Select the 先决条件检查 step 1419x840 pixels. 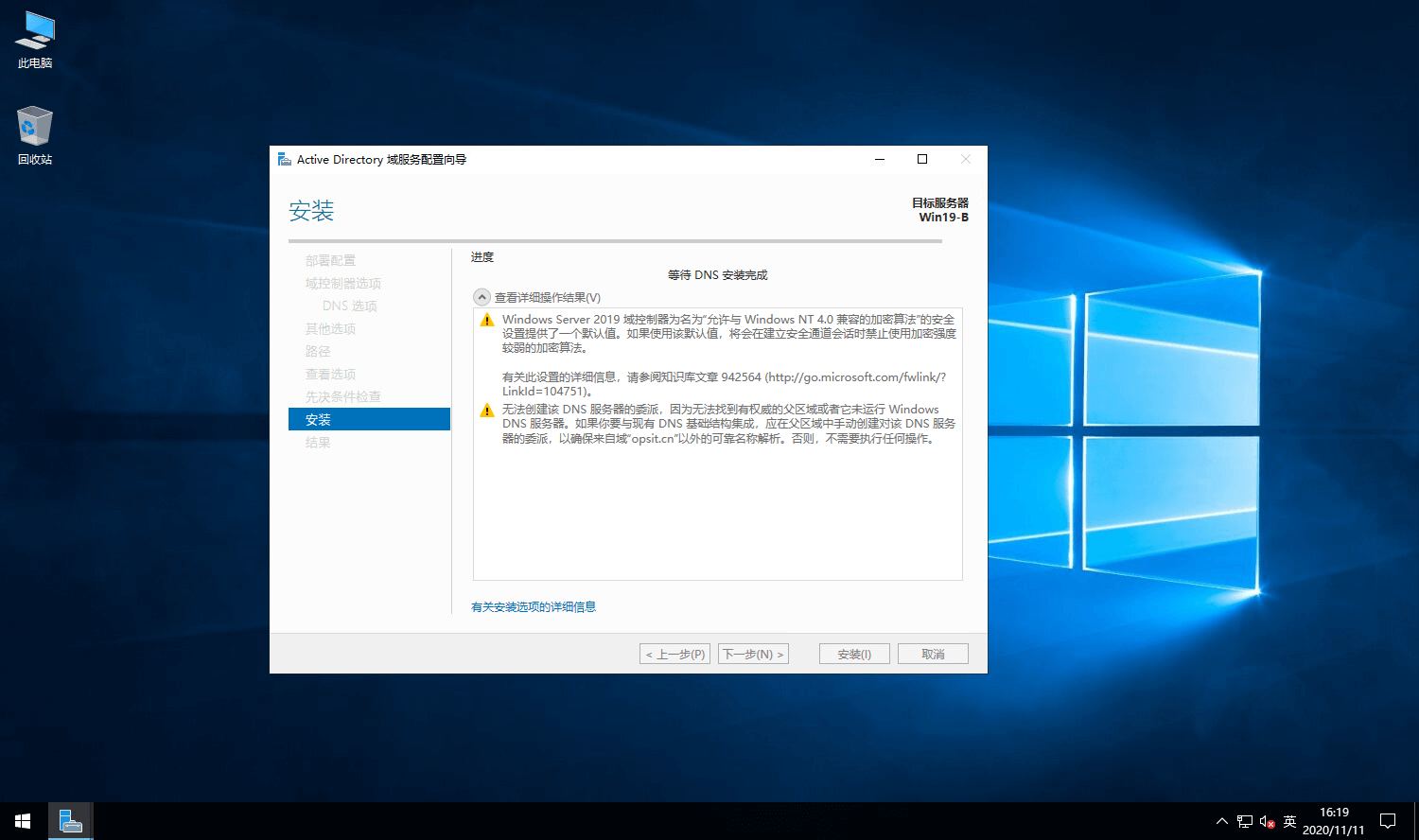[343, 396]
